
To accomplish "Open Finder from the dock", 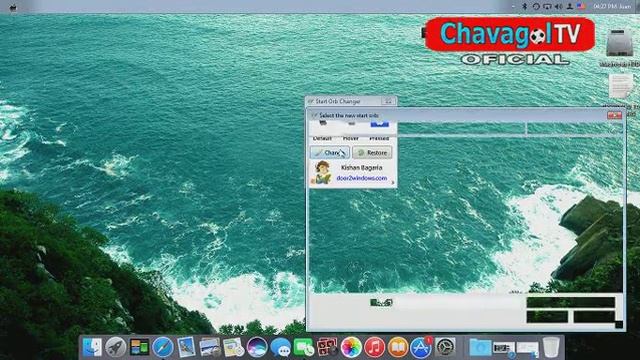I will pyautogui.click(x=92, y=347).
